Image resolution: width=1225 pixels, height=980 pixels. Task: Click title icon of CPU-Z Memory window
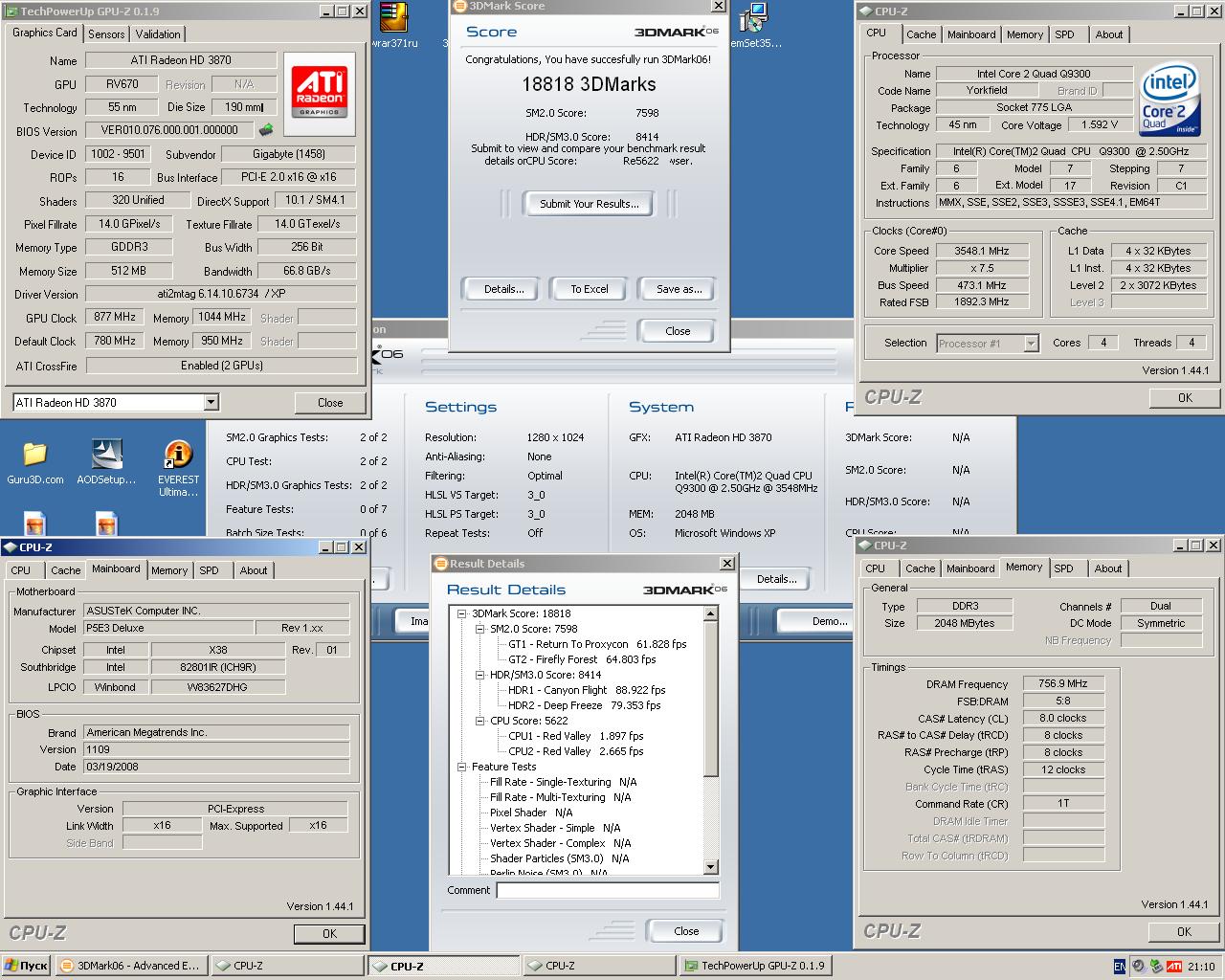(864, 546)
